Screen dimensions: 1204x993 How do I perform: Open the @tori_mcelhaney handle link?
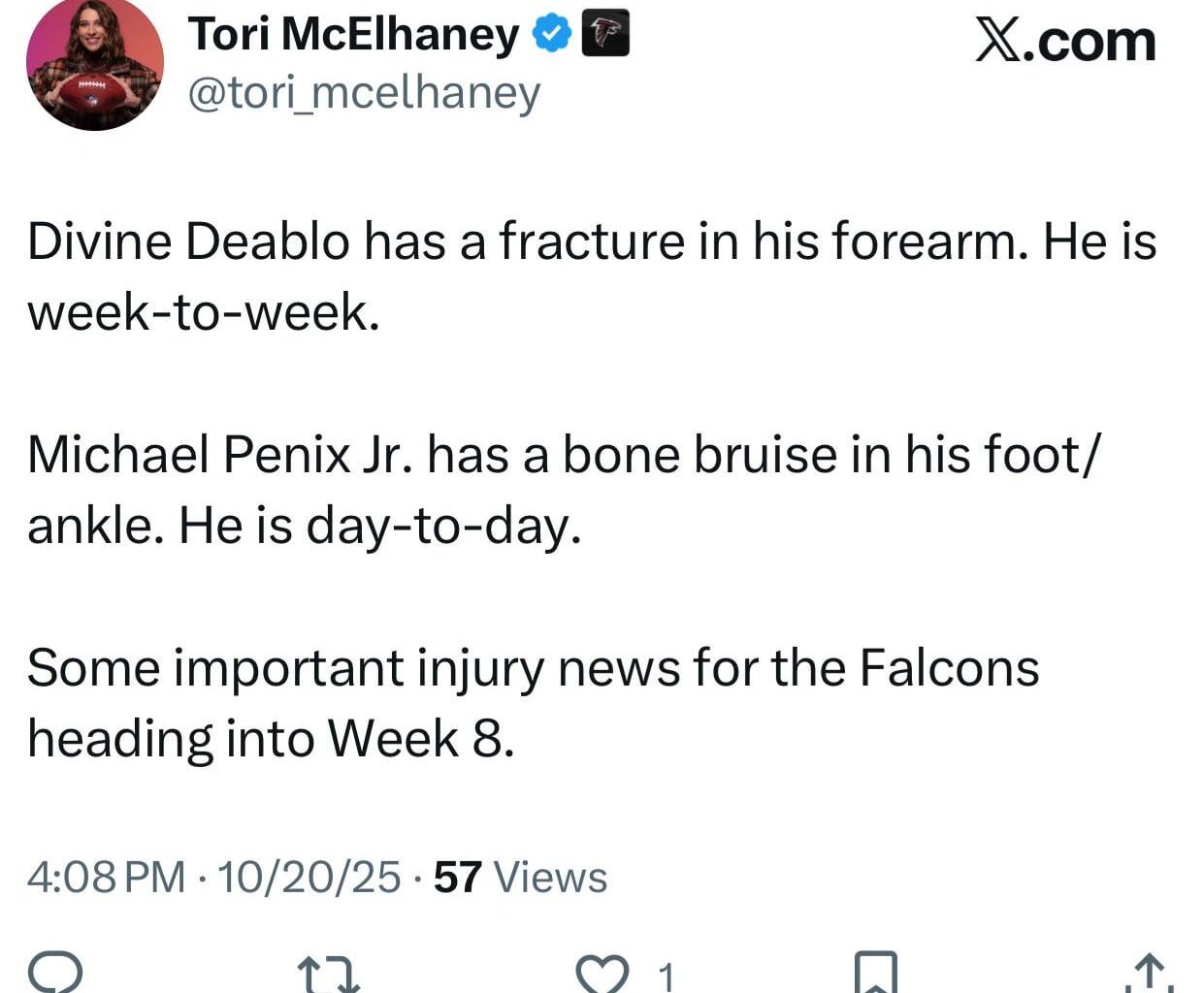pos(364,93)
